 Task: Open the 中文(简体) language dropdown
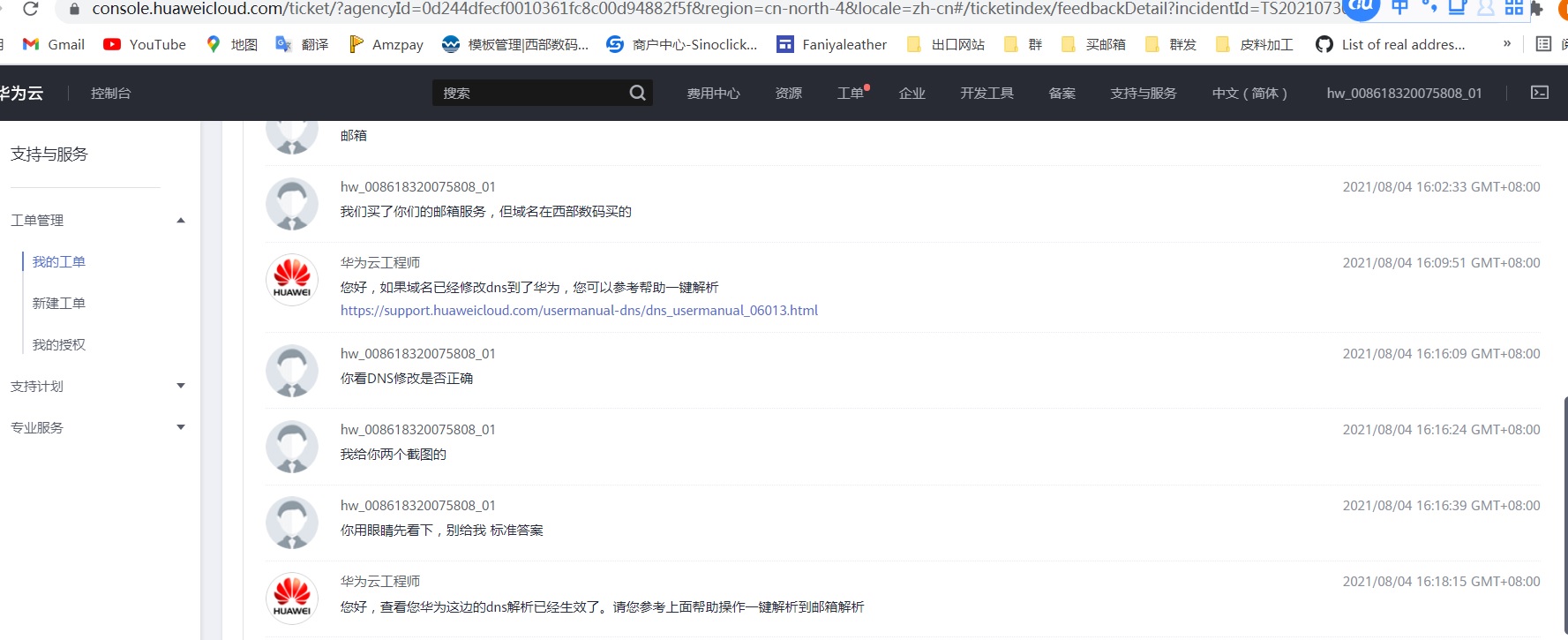coord(1249,93)
